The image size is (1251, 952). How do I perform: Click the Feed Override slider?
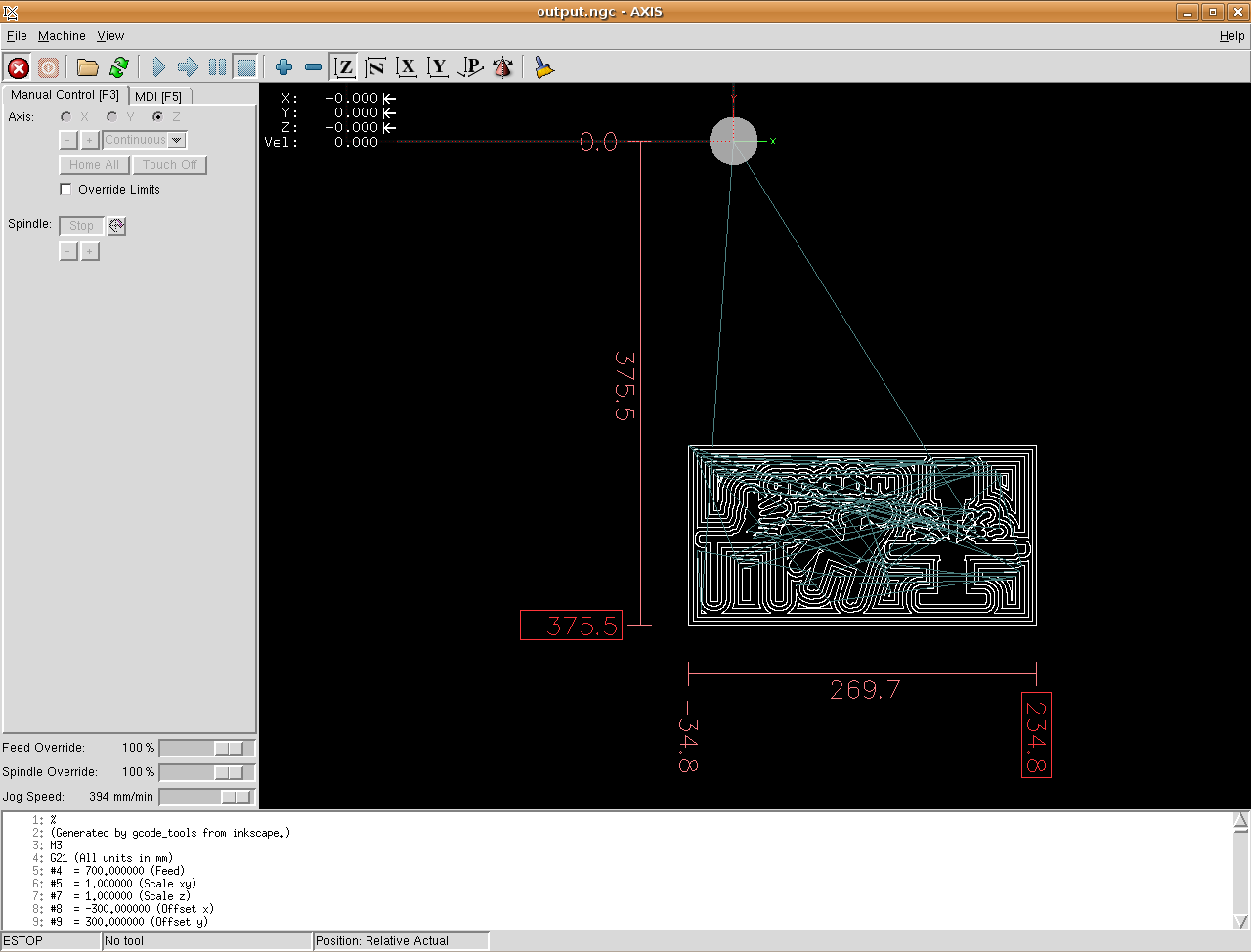click(206, 748)
